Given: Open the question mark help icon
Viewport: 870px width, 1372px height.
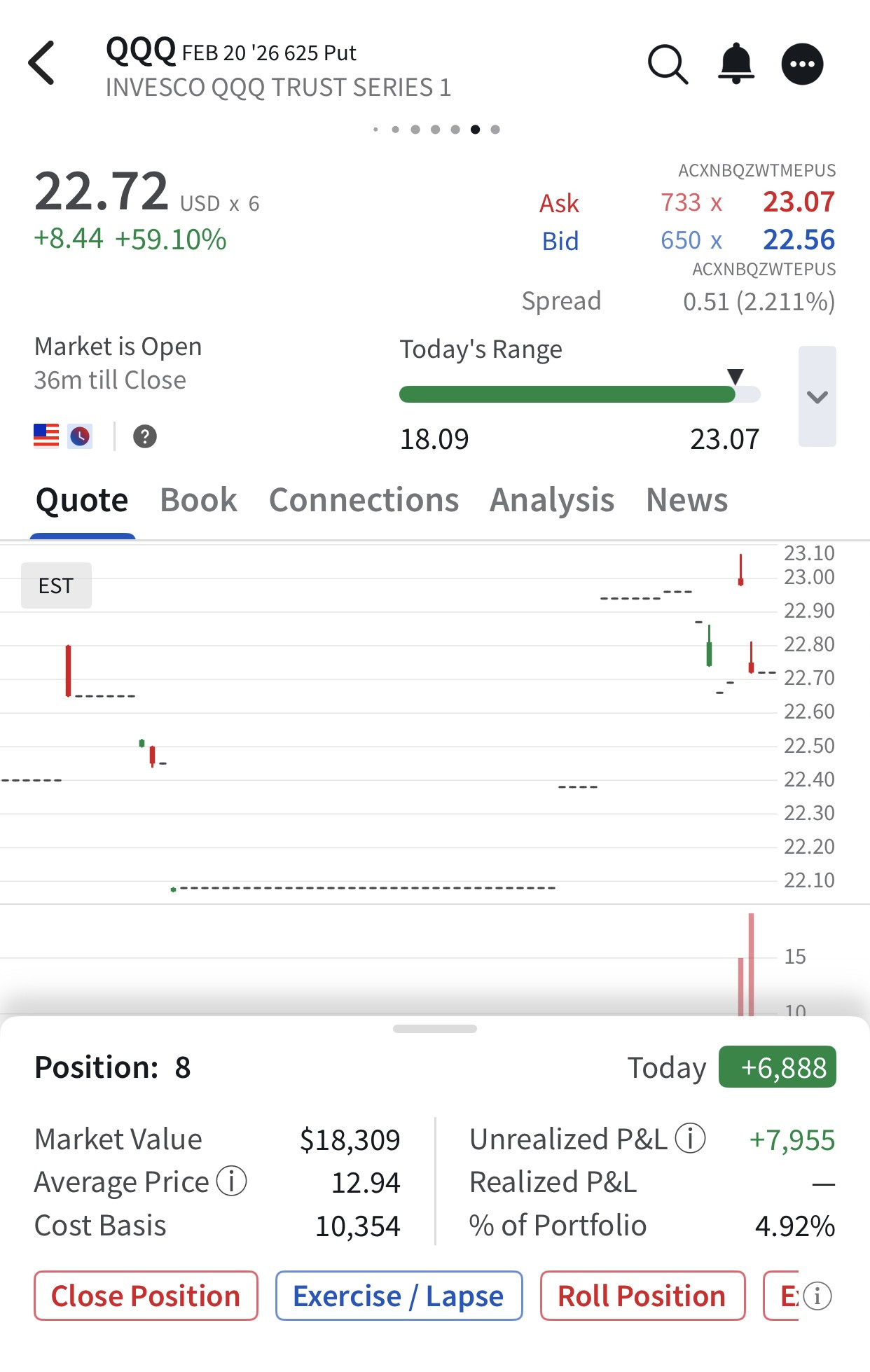Looking at the screenshot, I should (145, 436).
